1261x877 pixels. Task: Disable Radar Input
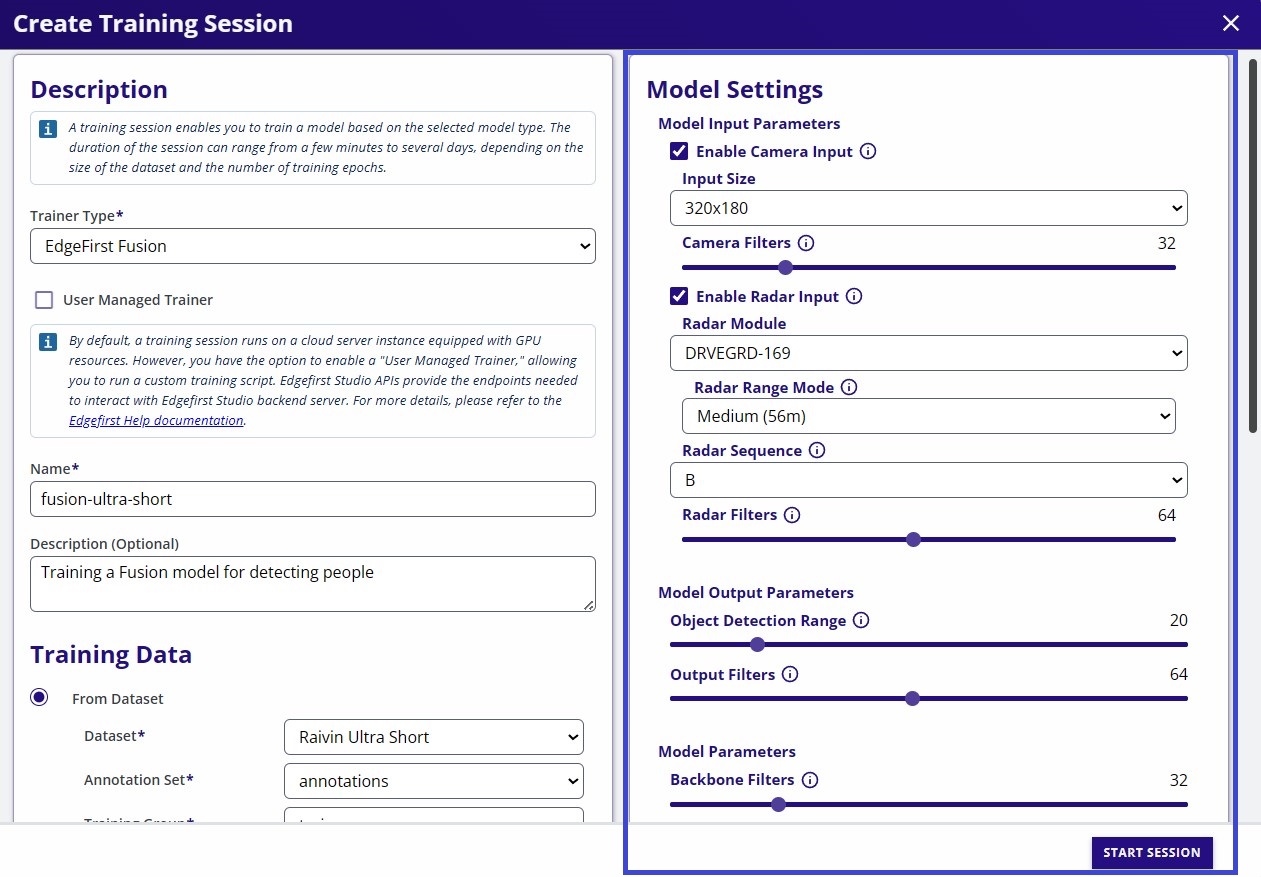click(678, 295)
